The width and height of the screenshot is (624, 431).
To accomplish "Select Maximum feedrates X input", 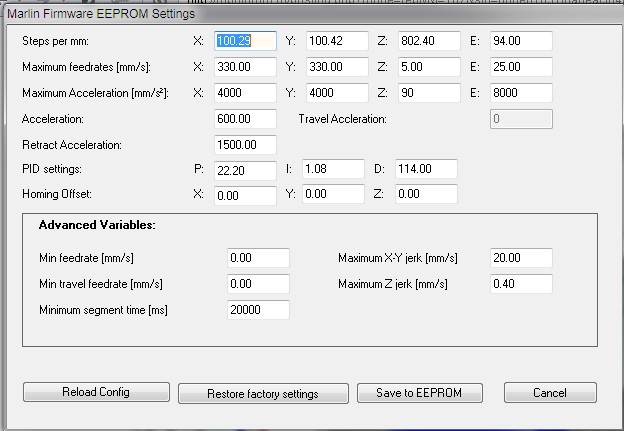I will click(x=245, y=67).
